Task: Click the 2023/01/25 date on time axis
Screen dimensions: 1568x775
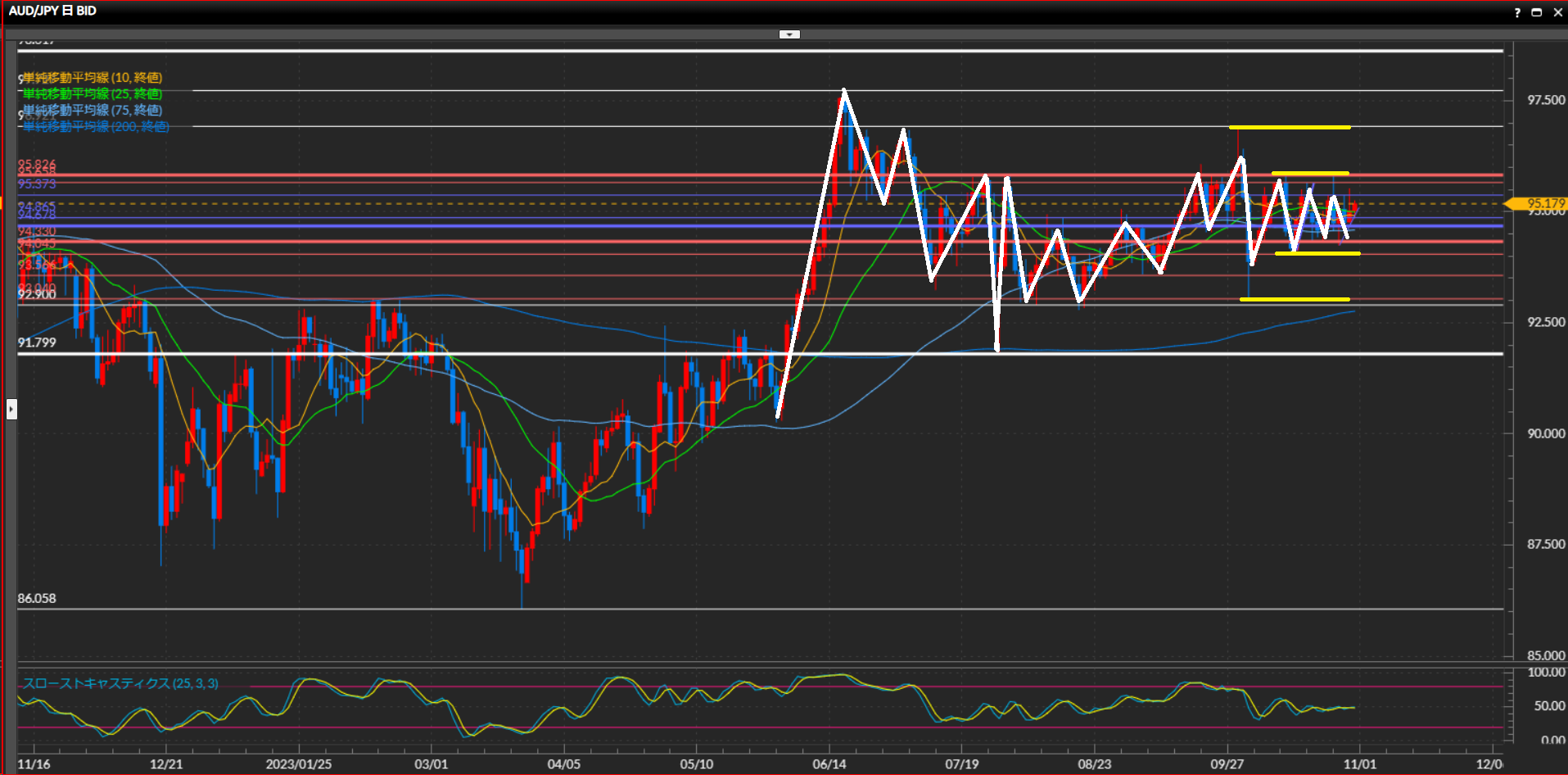Action: pyautogui.click(x=298, y=764)
